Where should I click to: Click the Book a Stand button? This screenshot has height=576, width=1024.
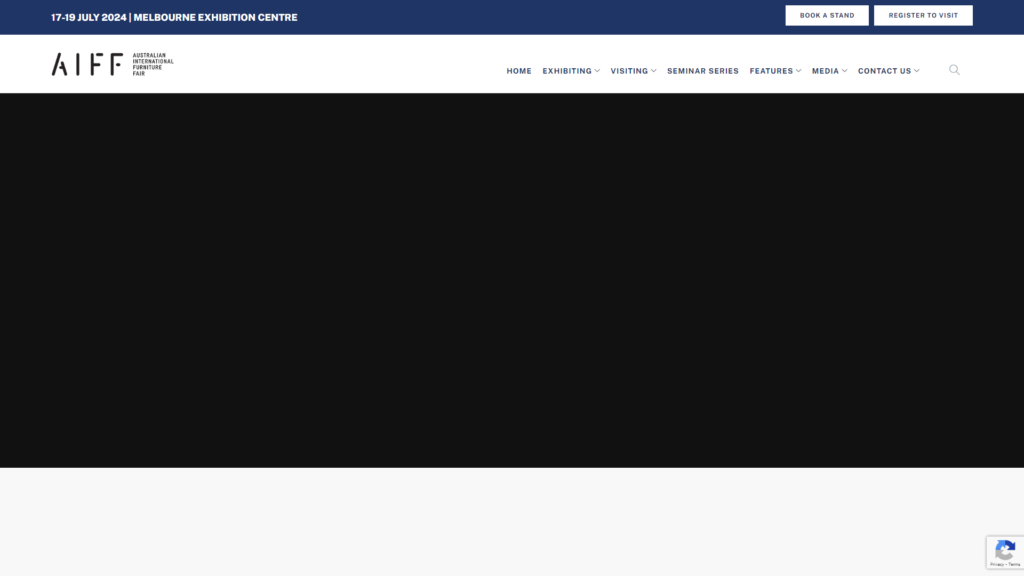(x=827, y=16)
